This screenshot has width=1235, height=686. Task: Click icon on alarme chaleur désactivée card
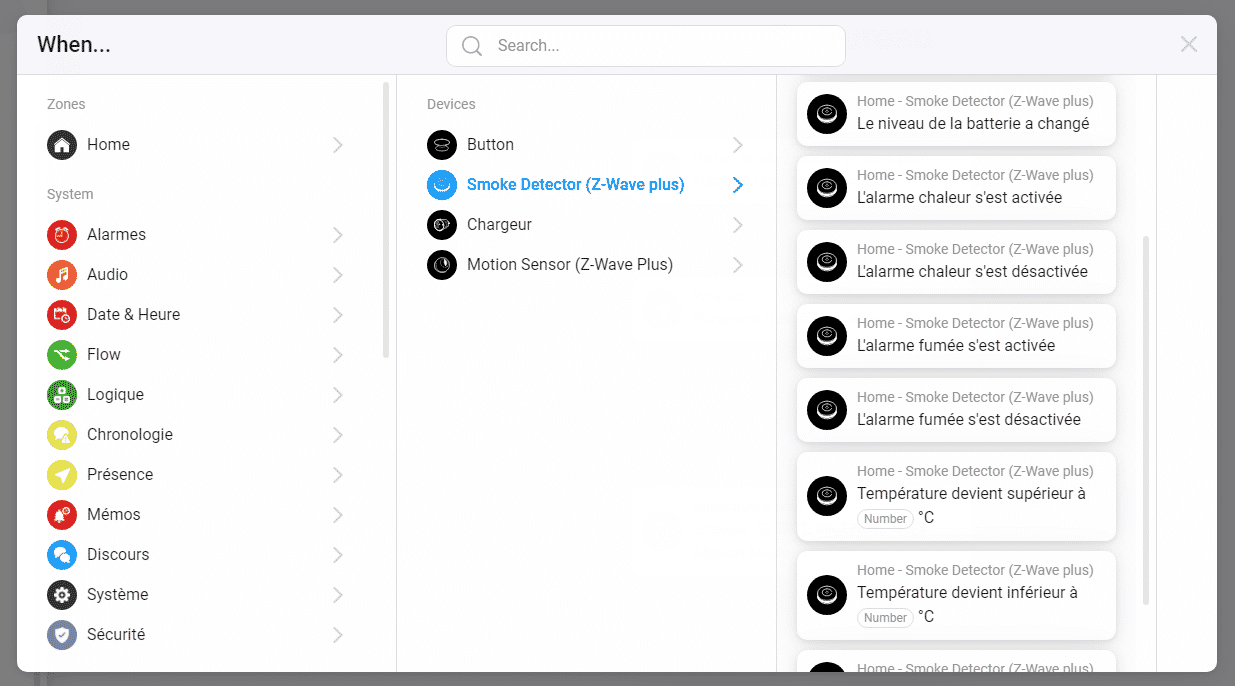827,262
